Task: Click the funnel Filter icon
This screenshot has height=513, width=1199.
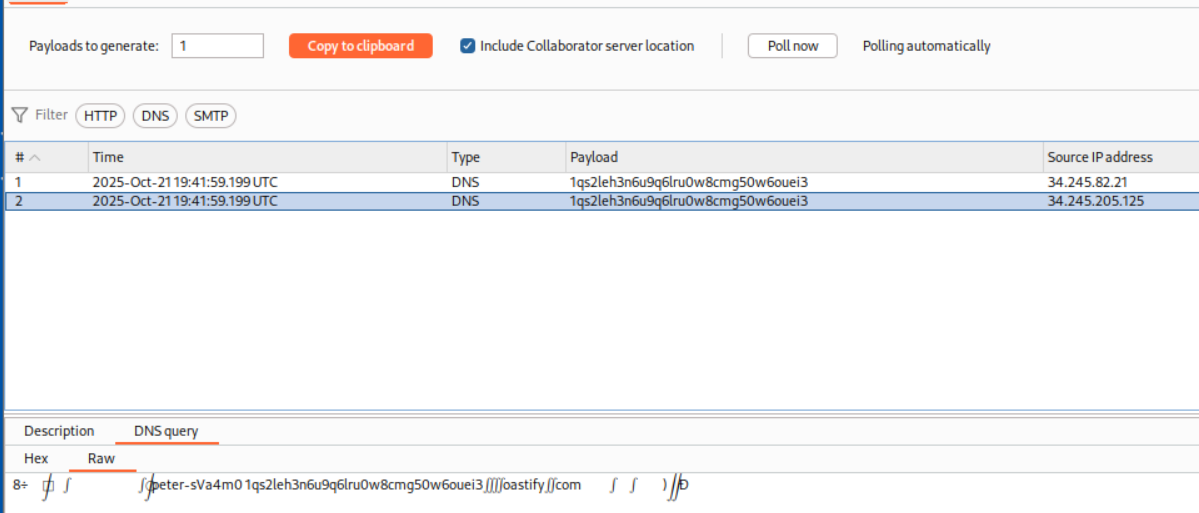Action: click(19, 115)
